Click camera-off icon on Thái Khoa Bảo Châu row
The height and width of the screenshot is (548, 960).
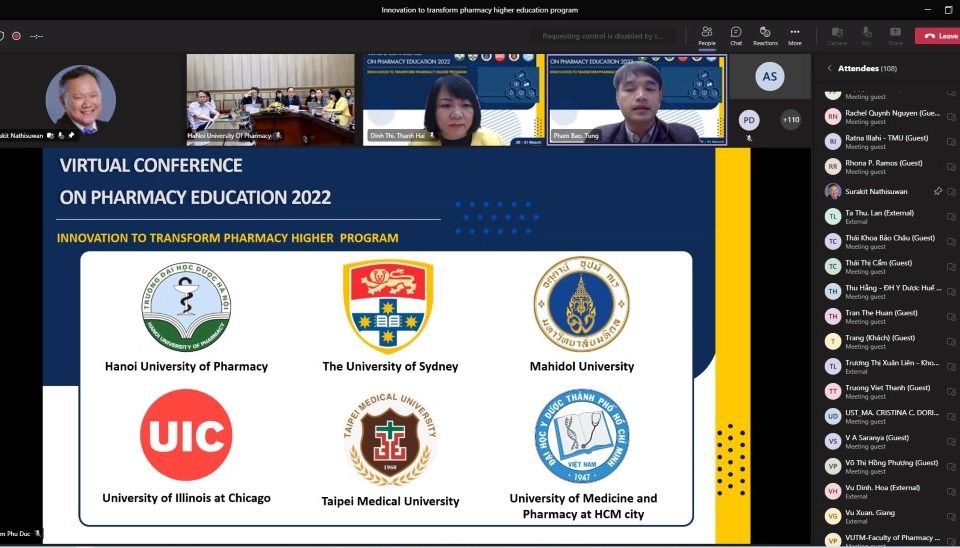click(951, 242)
